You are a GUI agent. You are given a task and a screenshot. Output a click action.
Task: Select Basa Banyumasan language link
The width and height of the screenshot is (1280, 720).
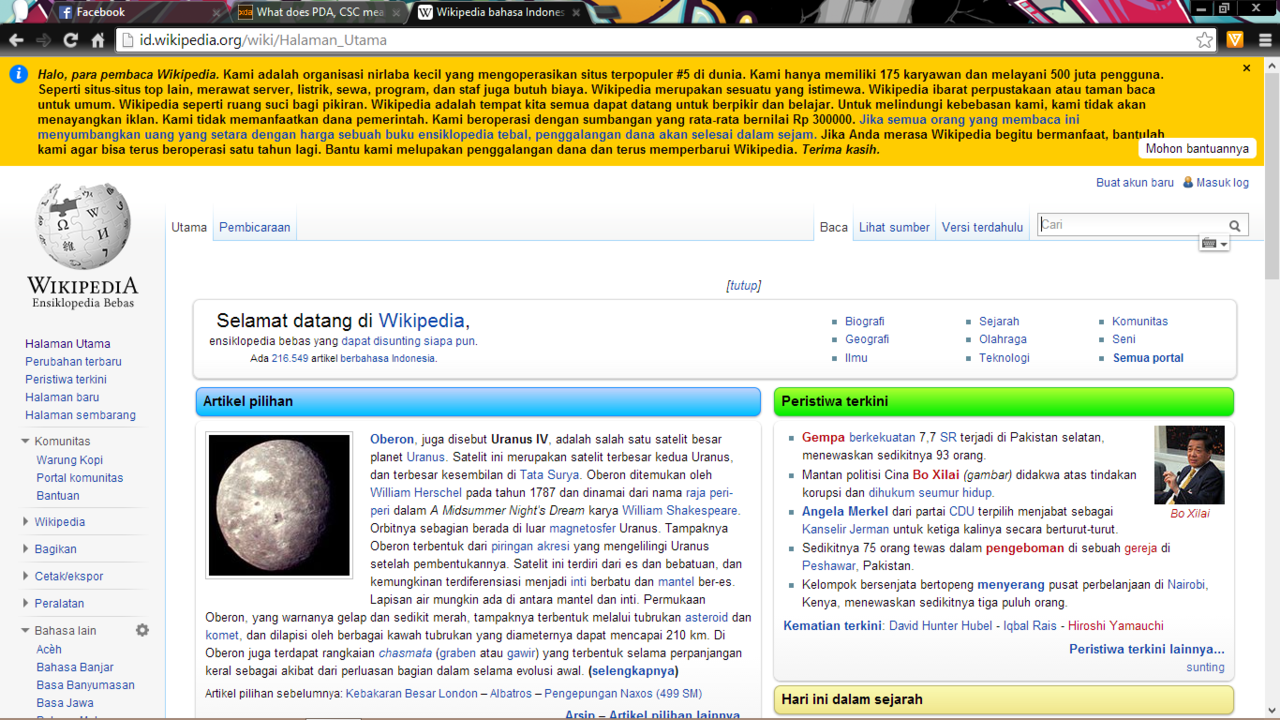pos(86,685)
